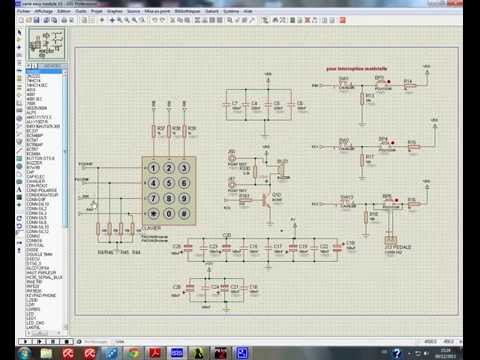Open the Fichier menu
480x360 pixels.
(x=23, y=11)
